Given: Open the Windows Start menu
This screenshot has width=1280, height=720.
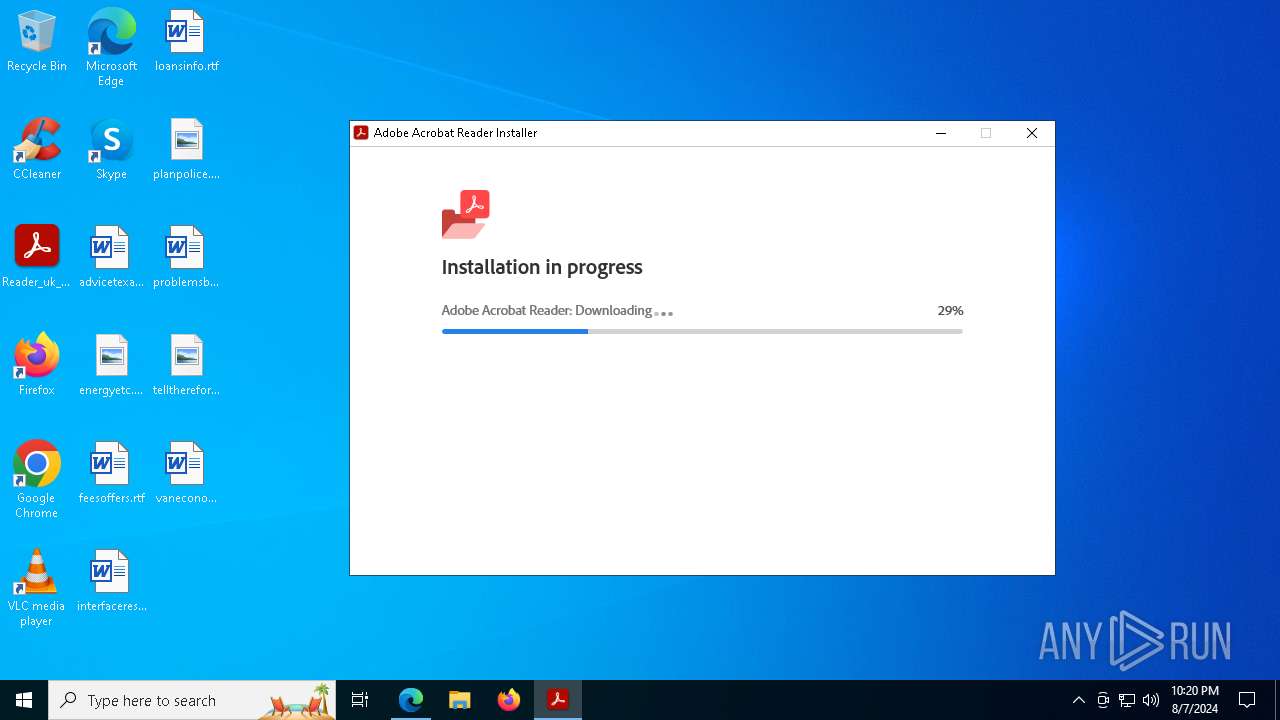Looking at the screenshot, I should click(x=24, y=700).
